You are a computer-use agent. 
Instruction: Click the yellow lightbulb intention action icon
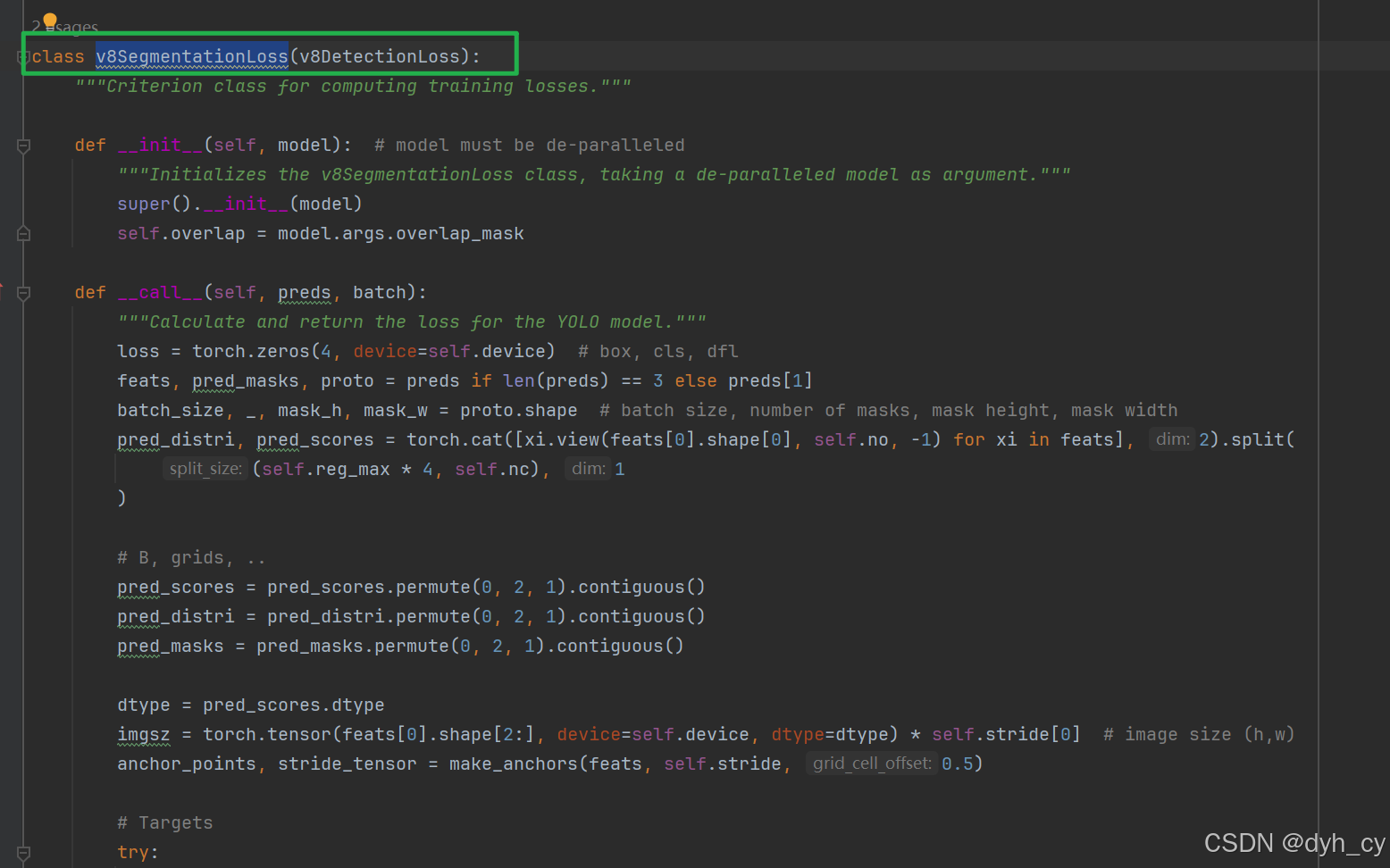(x=49, y=20)
